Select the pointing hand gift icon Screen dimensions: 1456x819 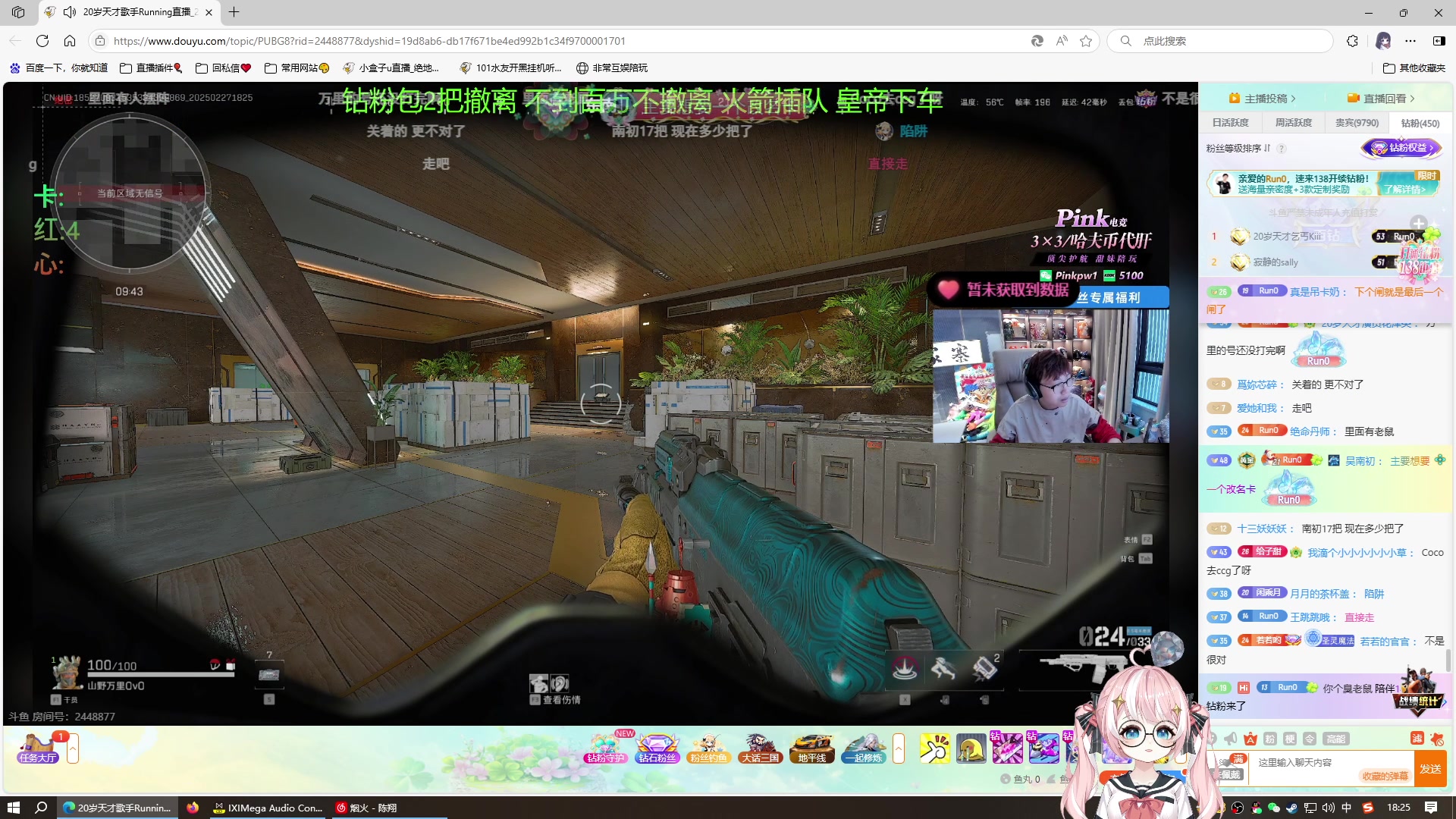935,748
